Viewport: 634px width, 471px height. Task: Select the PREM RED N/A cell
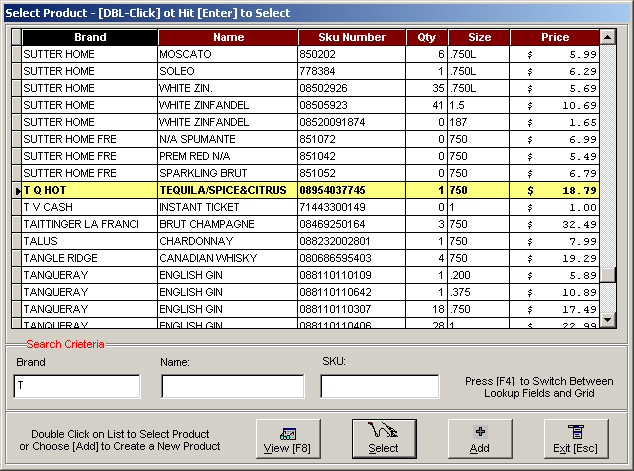pyautogui.click(x=228, y=156)
